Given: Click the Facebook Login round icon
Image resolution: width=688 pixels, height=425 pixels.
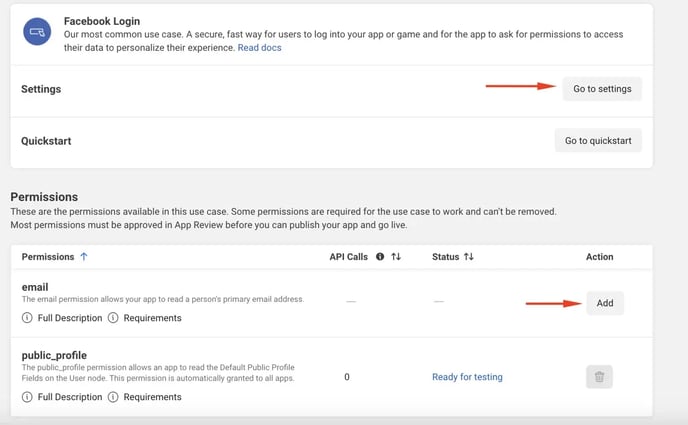Looking at the screenshot, I should pyautogui.click(x=37, y=32).
